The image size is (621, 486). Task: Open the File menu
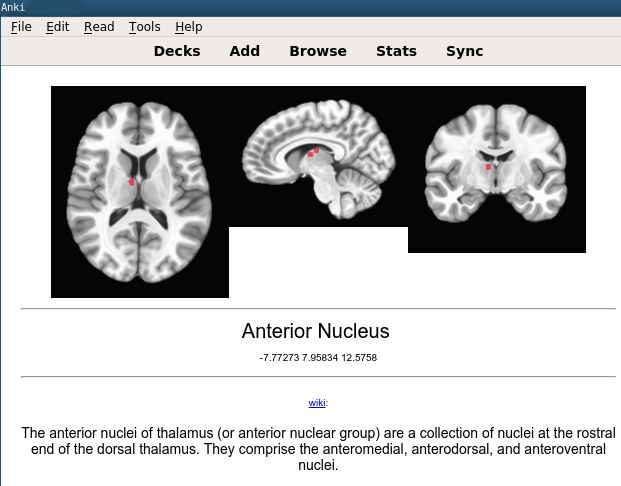[21, 27]
